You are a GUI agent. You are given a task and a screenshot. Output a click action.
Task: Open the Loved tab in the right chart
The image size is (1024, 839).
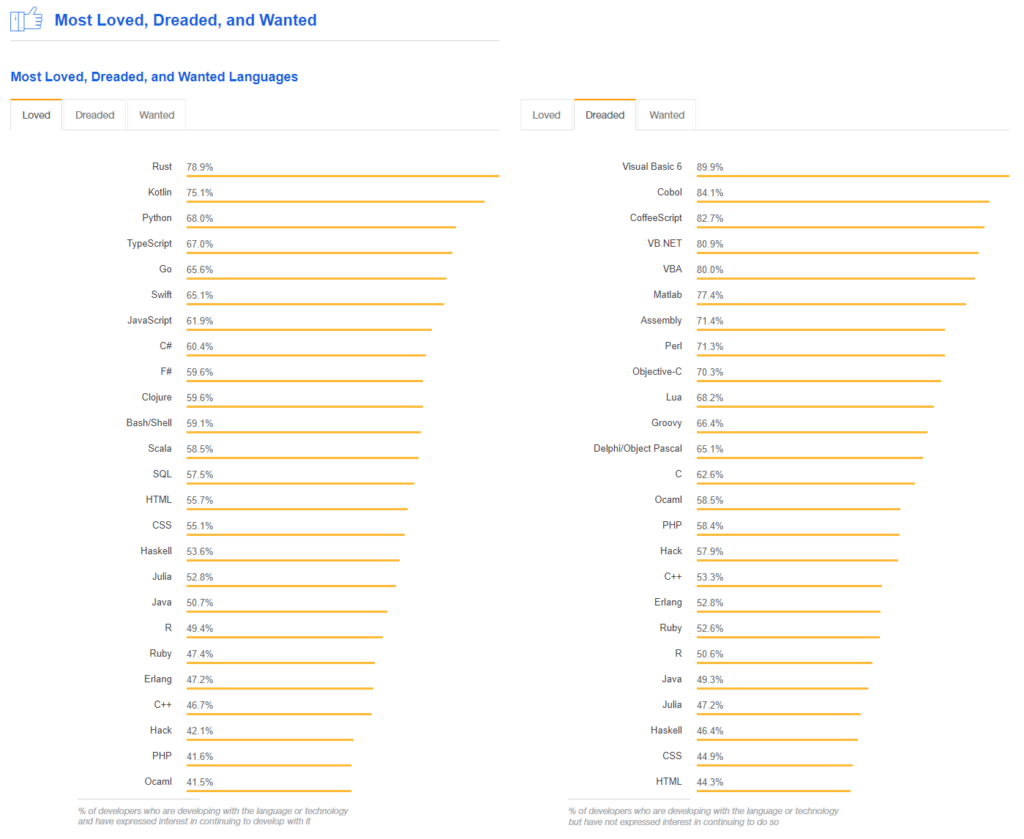546,115
